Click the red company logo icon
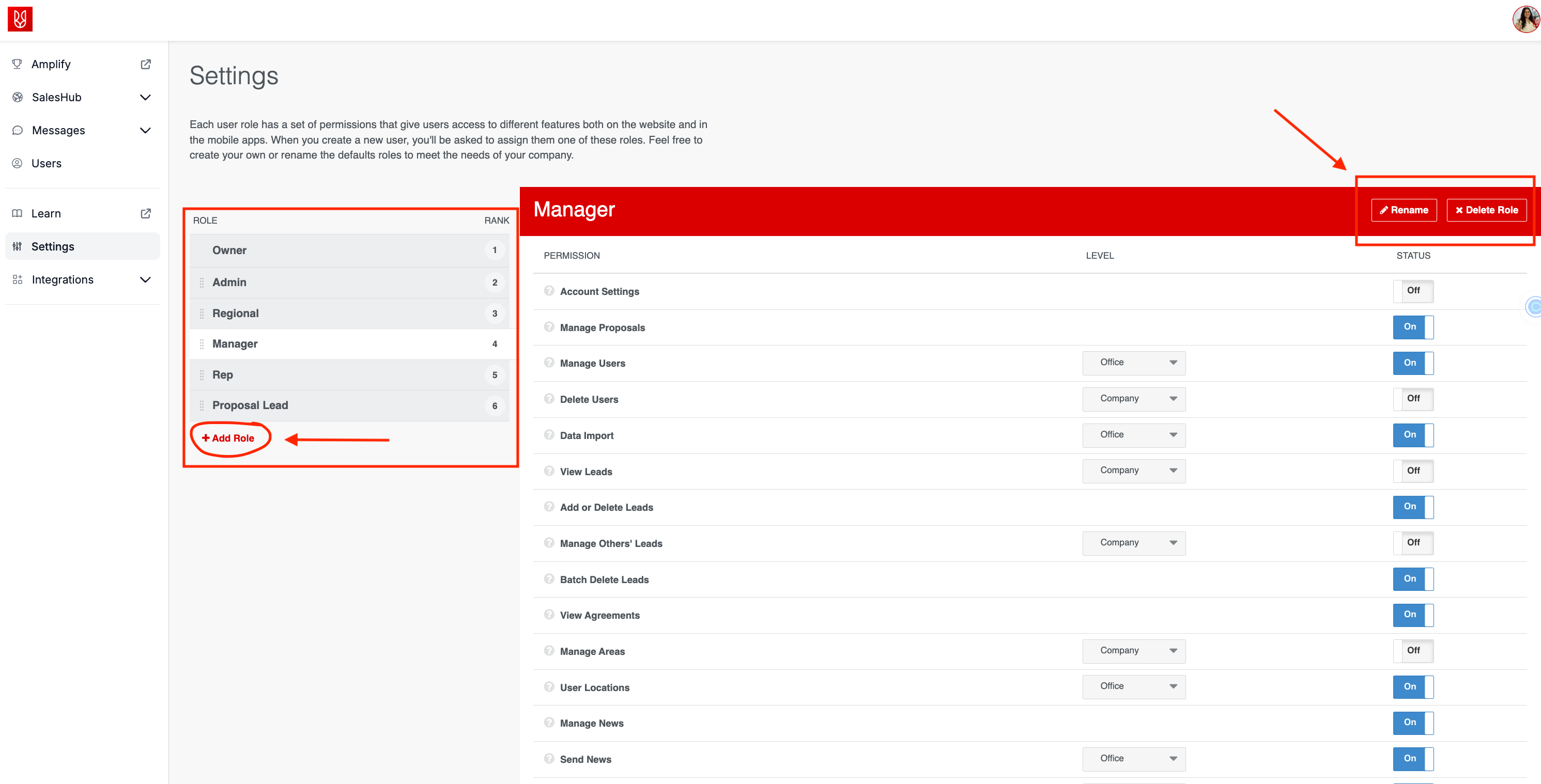The image size is (1541, 784). tap(20, 19)
